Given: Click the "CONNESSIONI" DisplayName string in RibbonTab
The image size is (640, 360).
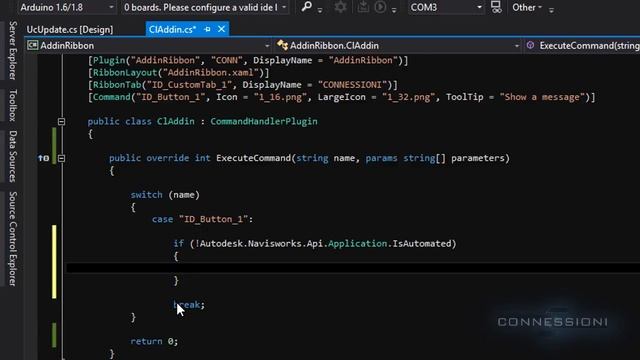Looking at the screenshot, I should [x=352, y=85].
